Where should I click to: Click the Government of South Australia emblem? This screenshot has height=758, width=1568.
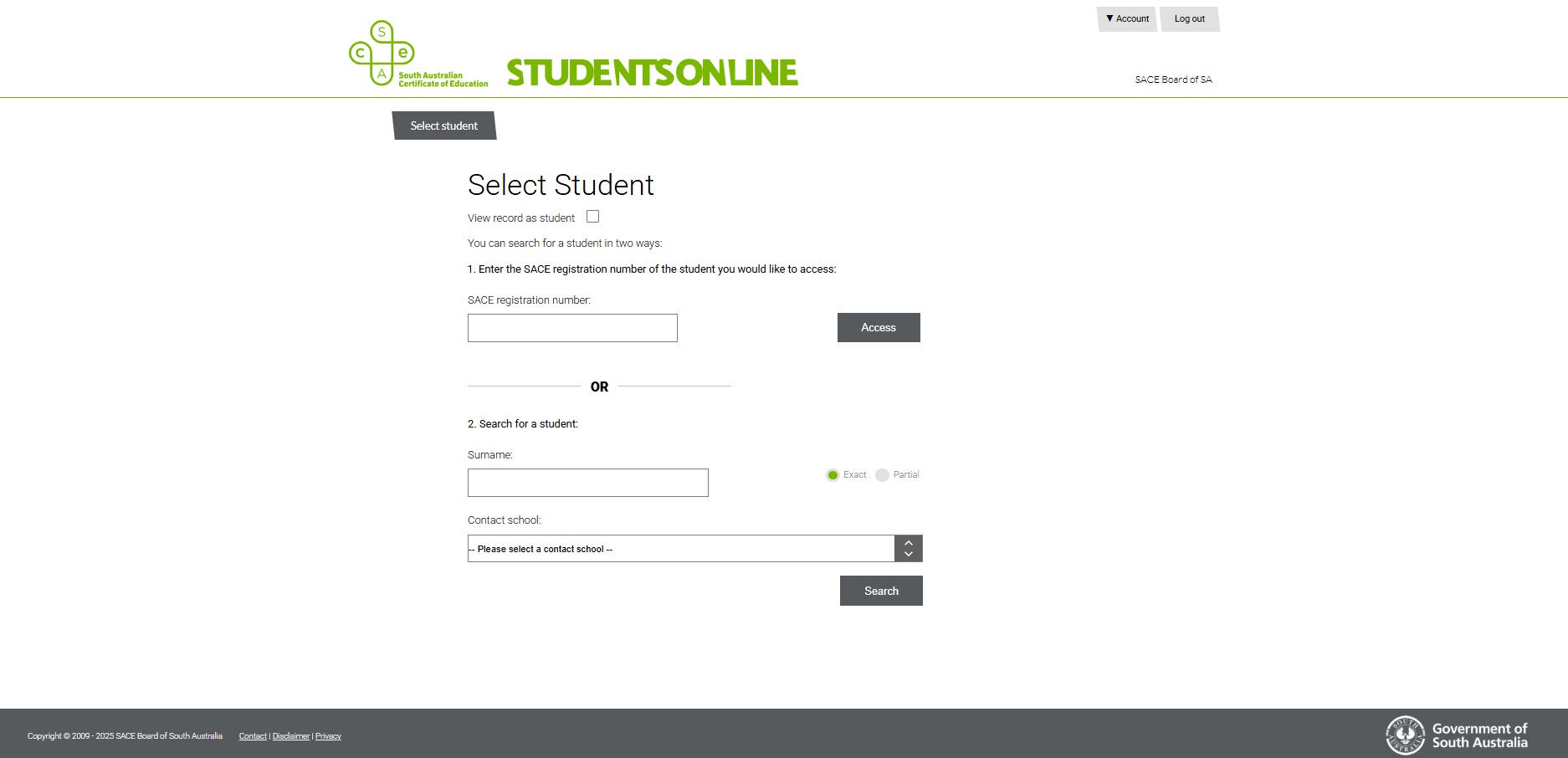coord(1405,735)
